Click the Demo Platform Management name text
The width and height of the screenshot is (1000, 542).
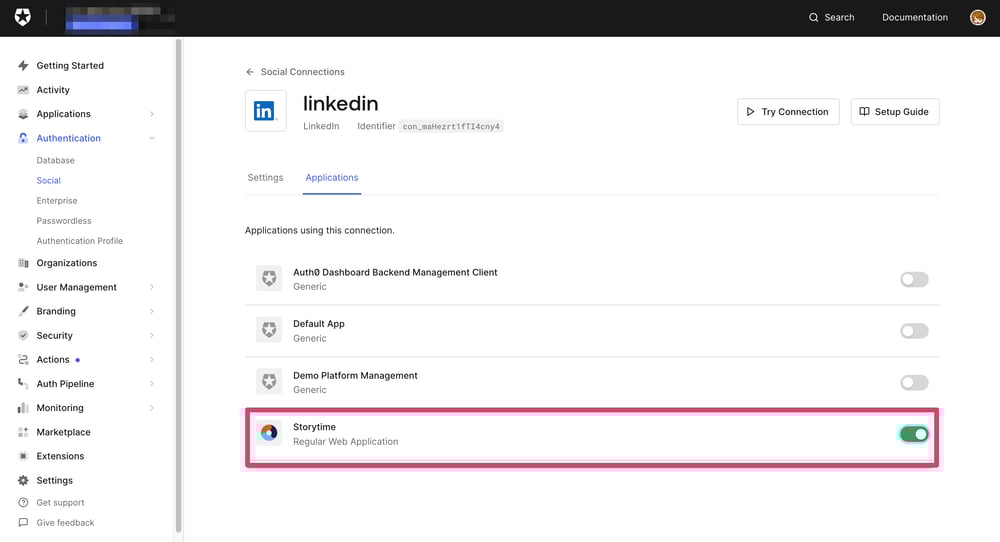coord(355,376)
